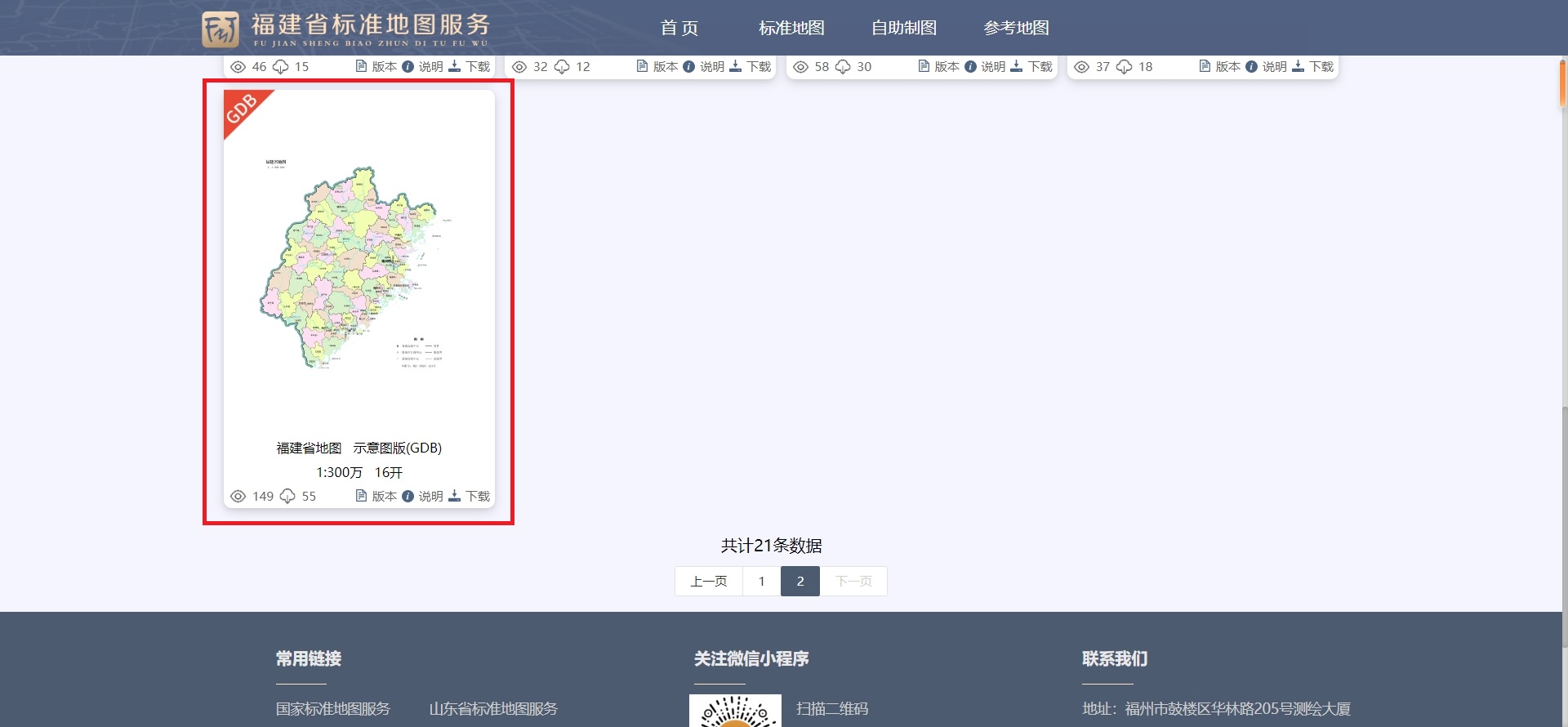Image resolution: width=1568 pixels, height=727 pixels.
Task: Click the Fujian map service logo icon
Action: (x=220, y=29)
